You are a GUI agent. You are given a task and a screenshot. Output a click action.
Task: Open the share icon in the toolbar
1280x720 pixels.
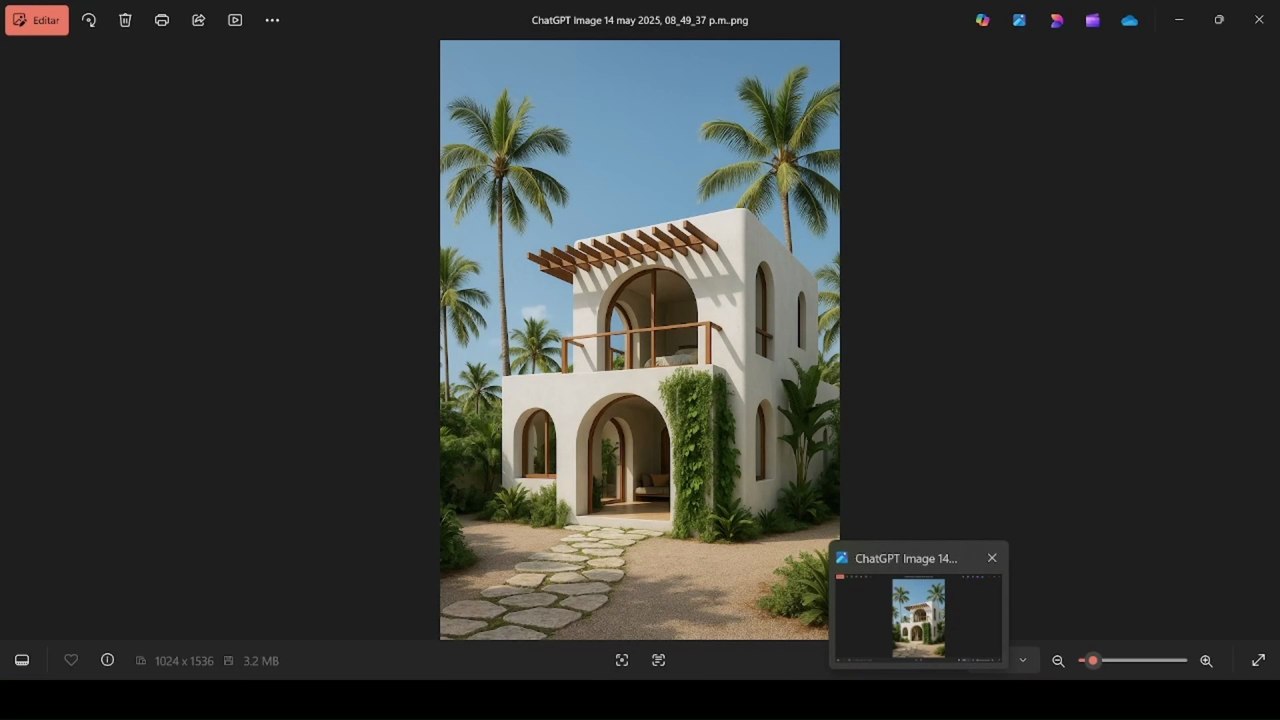[198, 20]
